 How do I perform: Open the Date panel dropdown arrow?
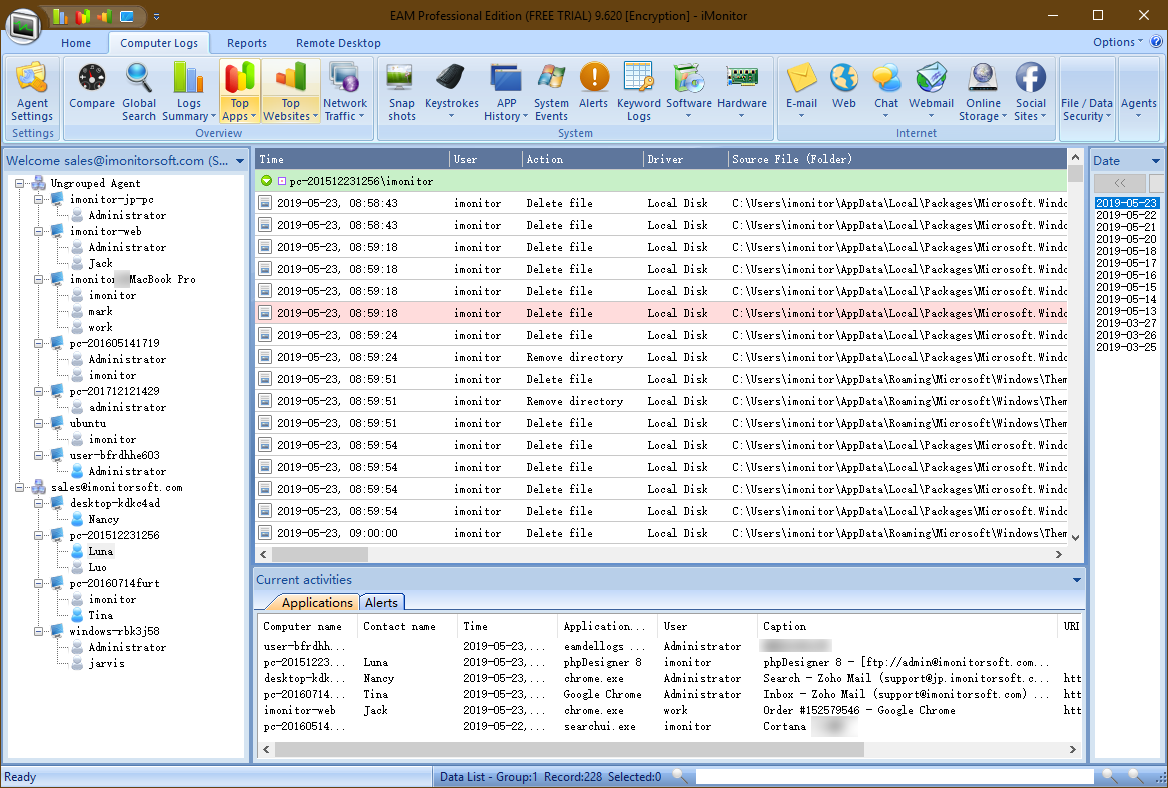coord(1155,161)
